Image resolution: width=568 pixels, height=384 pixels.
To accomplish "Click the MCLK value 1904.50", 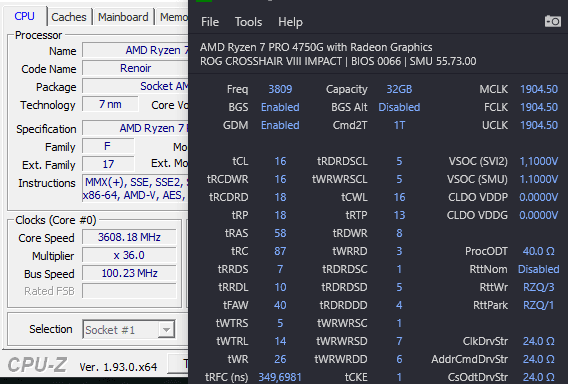I will (539, 89).
